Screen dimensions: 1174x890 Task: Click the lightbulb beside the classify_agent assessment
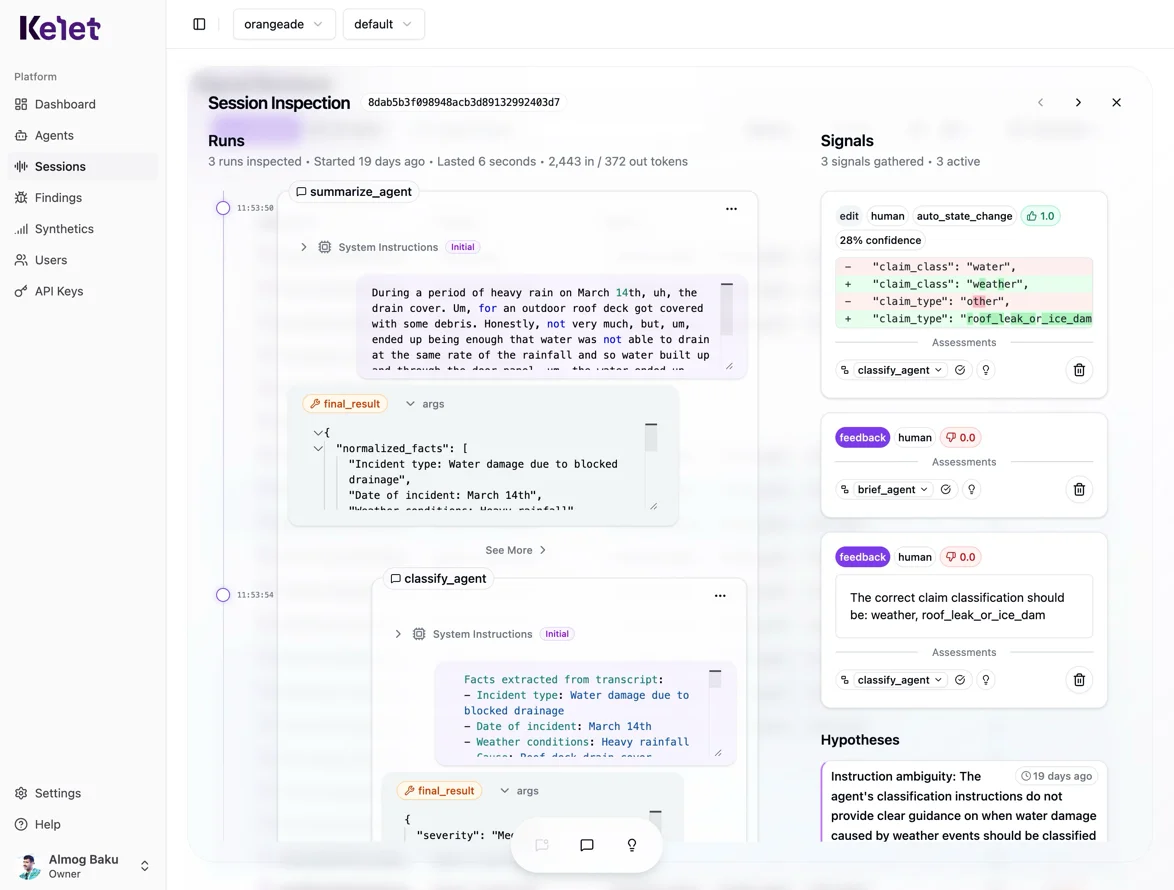985,369
